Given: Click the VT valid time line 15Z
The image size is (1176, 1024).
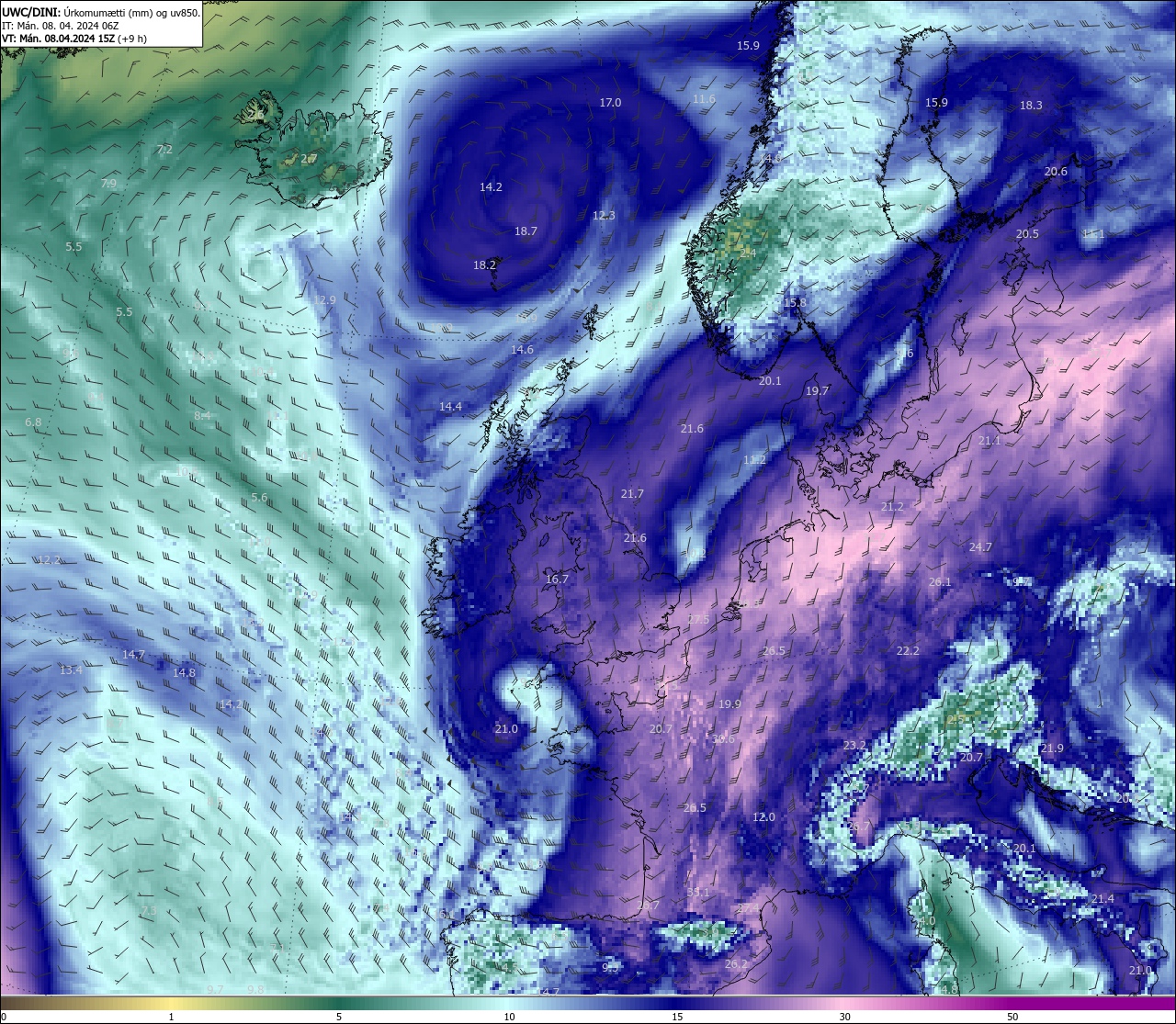Looking at the screenshot, I should [x=74, y=39].
